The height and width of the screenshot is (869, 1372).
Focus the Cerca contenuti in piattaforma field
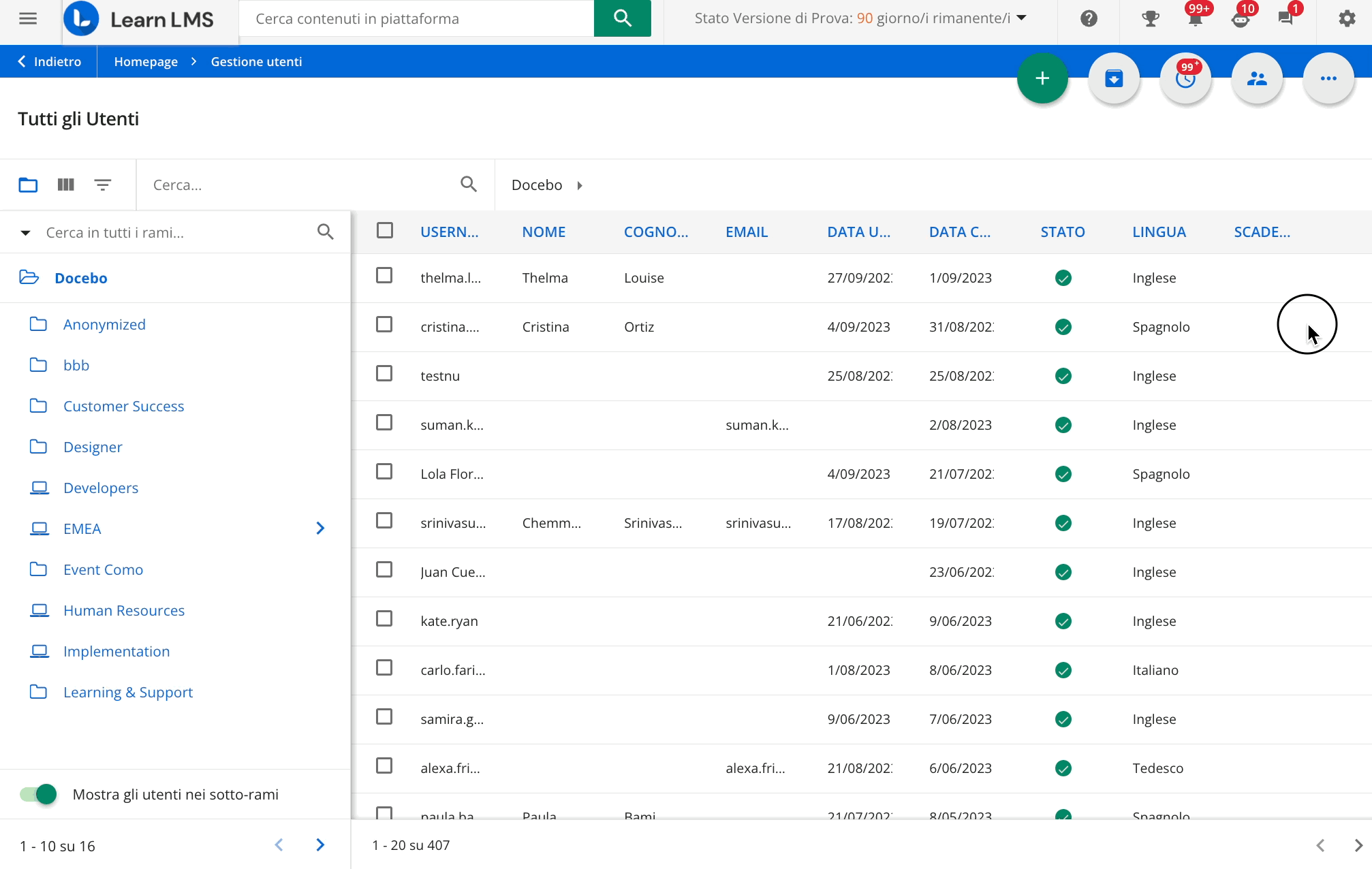416,18
